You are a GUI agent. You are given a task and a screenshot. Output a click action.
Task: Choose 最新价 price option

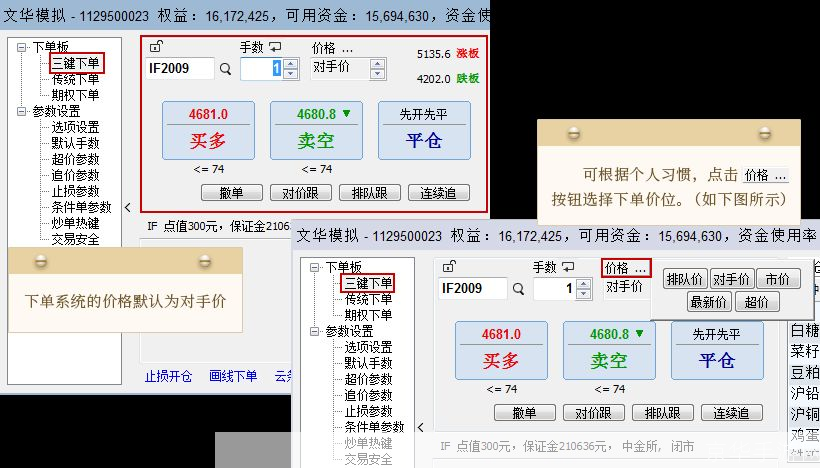709,302
